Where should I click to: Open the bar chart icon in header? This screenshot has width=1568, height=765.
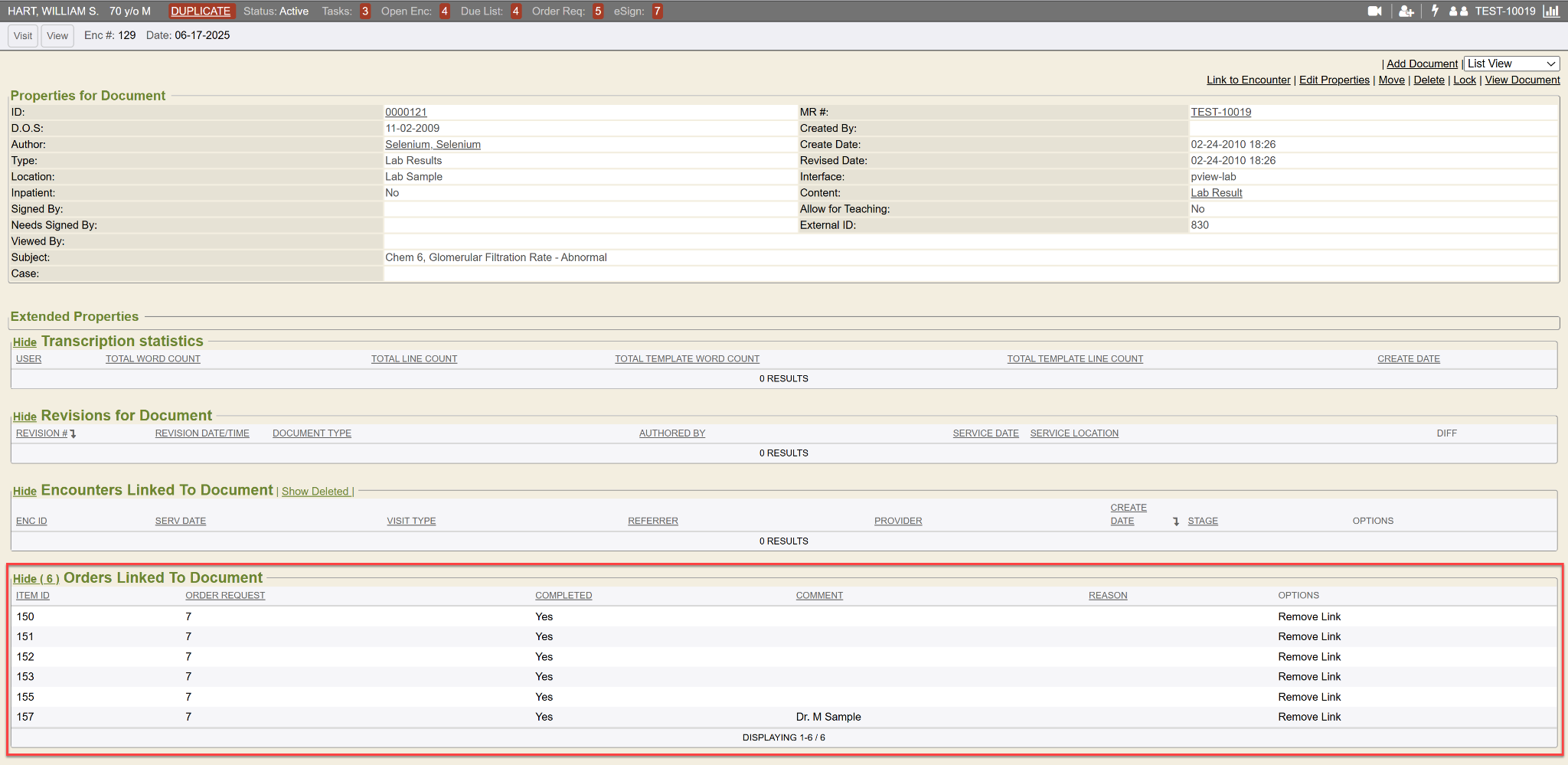point(1551,11)
